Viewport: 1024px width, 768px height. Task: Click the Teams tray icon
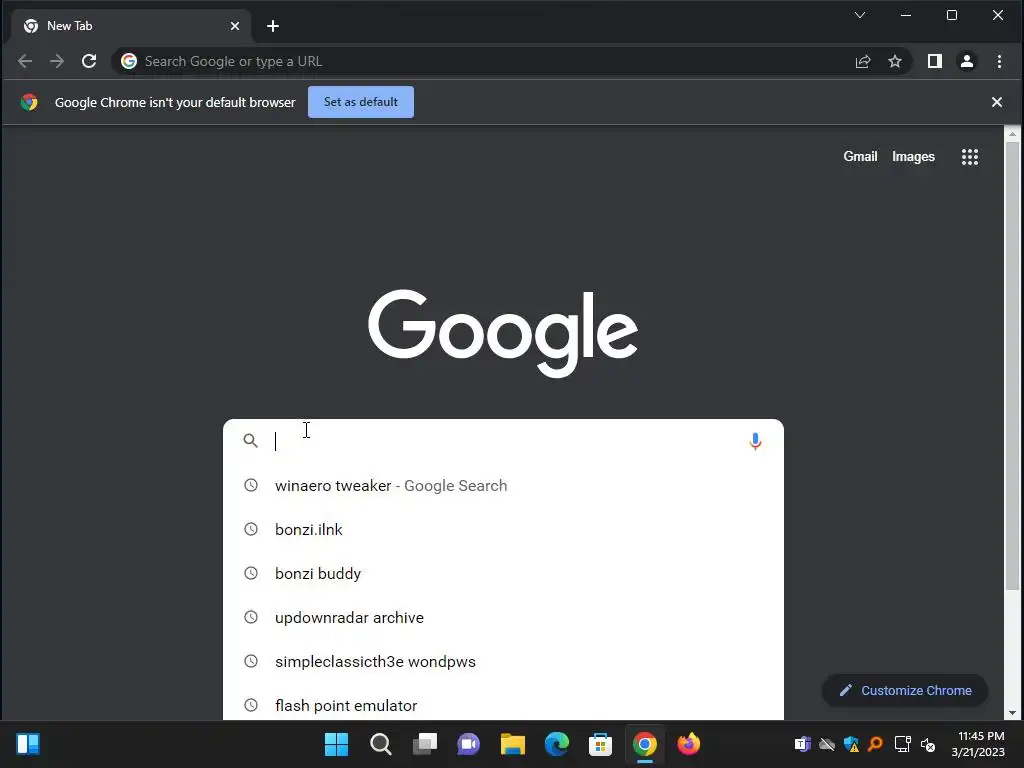802,744
